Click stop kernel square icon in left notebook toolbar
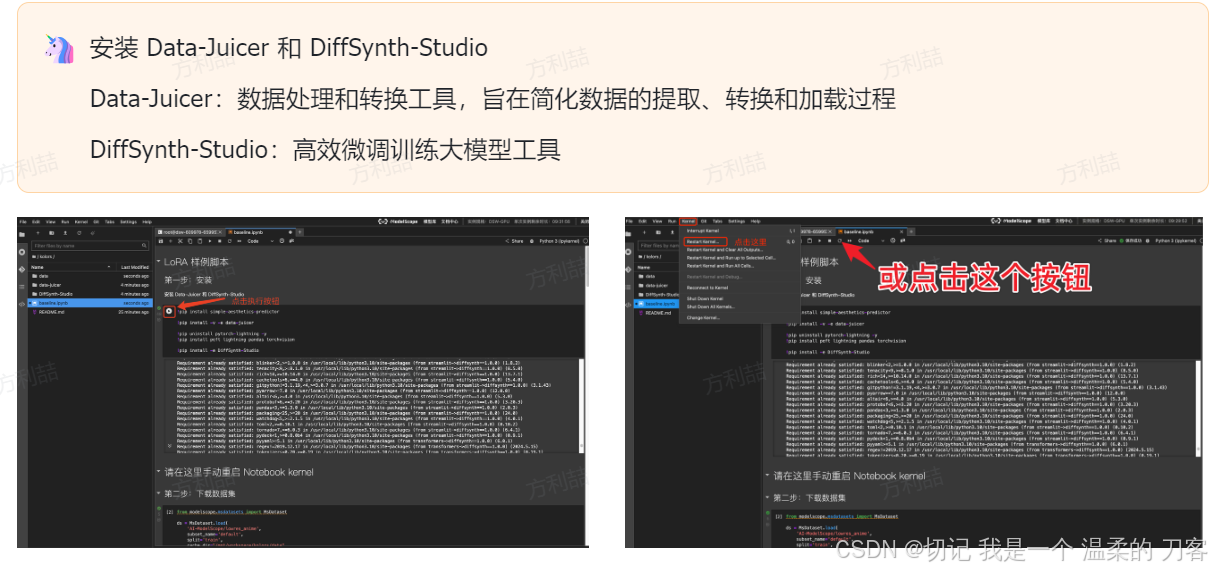 (x=220, y=241)
